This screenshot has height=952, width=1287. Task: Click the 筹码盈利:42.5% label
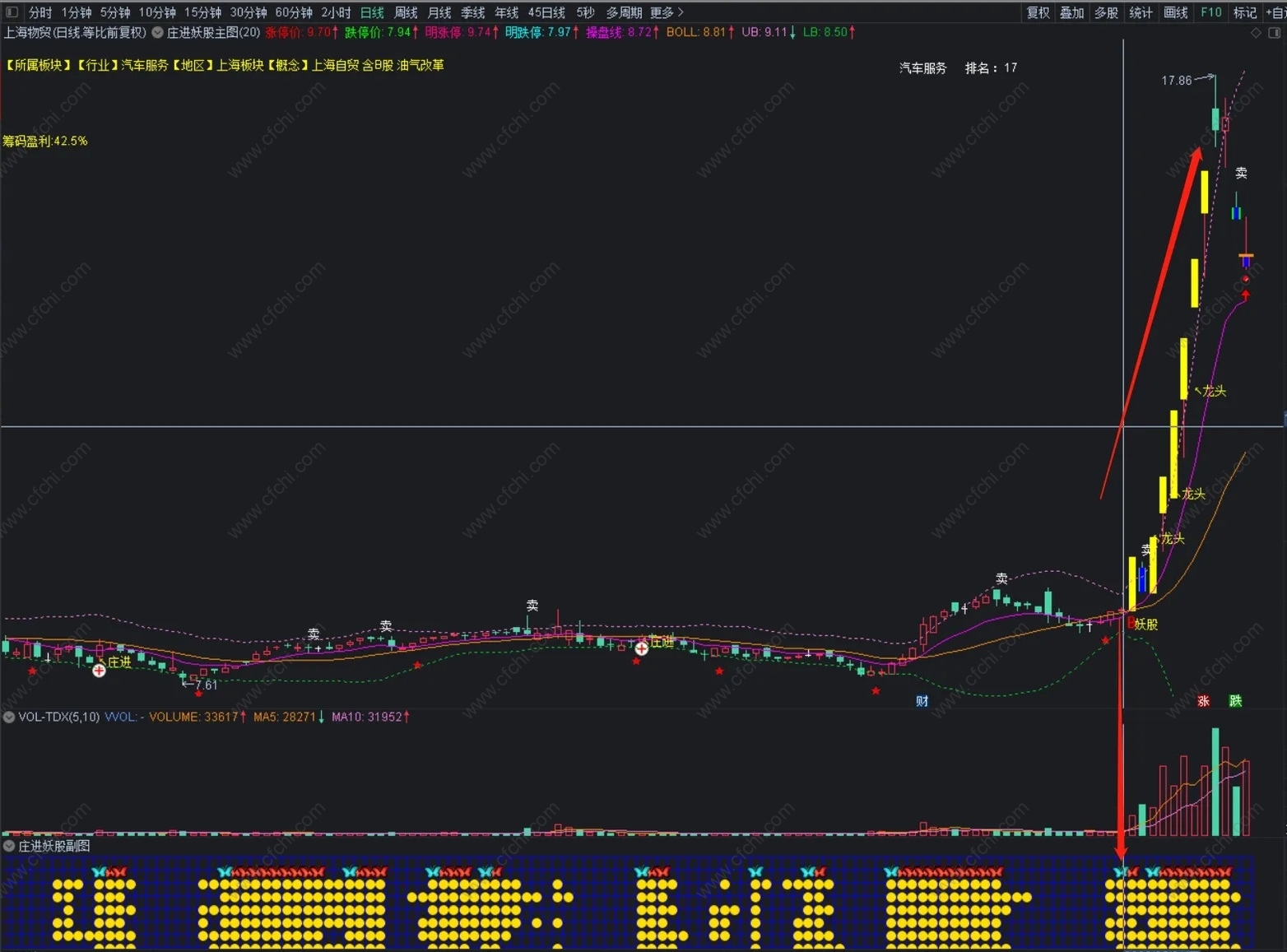[x=45, y=141]
